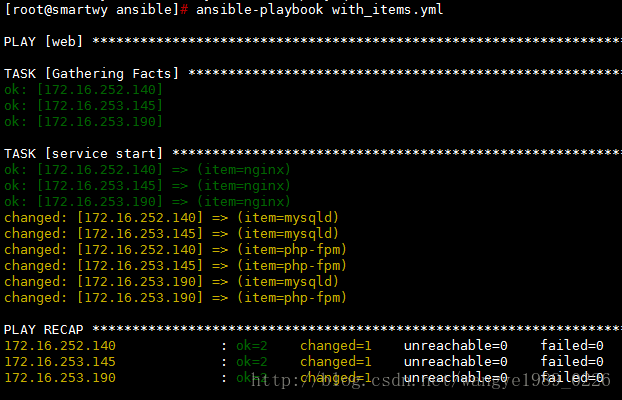This screenshot has width=622, height=400.
Task: Select the Gathering Facts ok line for 172.16.253.190
Action: click(x=83, y=121)
